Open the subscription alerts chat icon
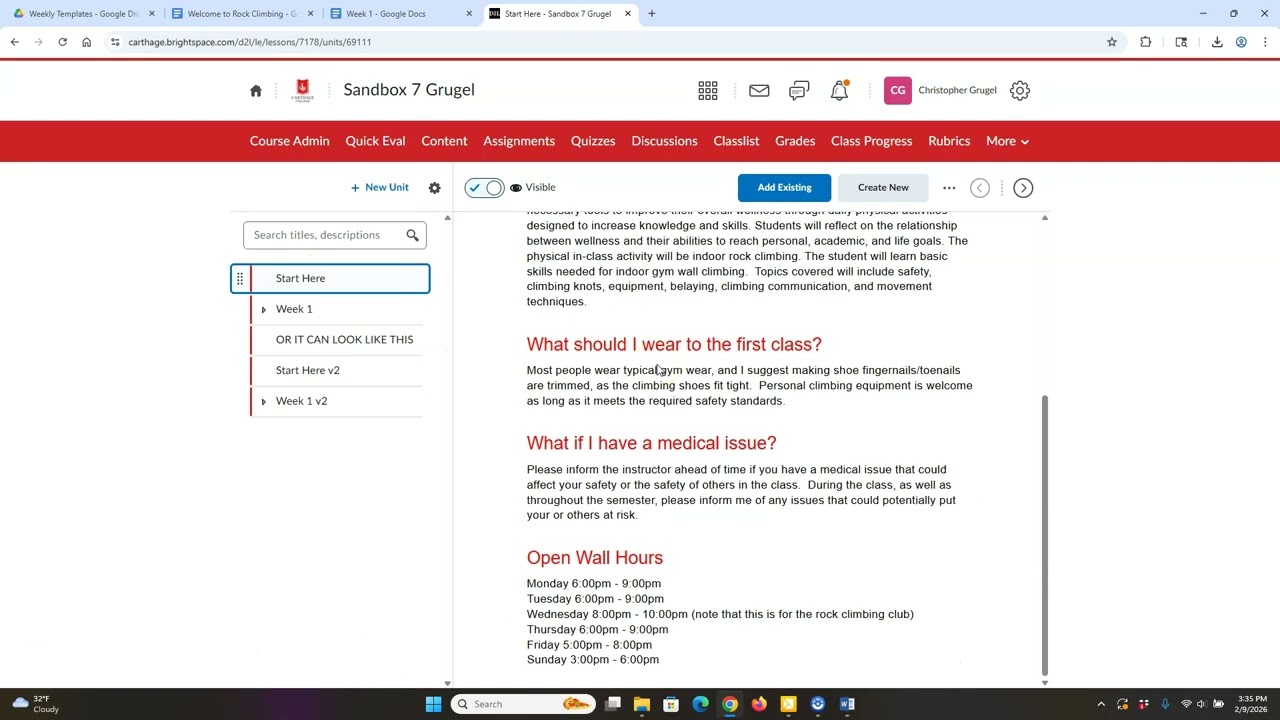 799,91
